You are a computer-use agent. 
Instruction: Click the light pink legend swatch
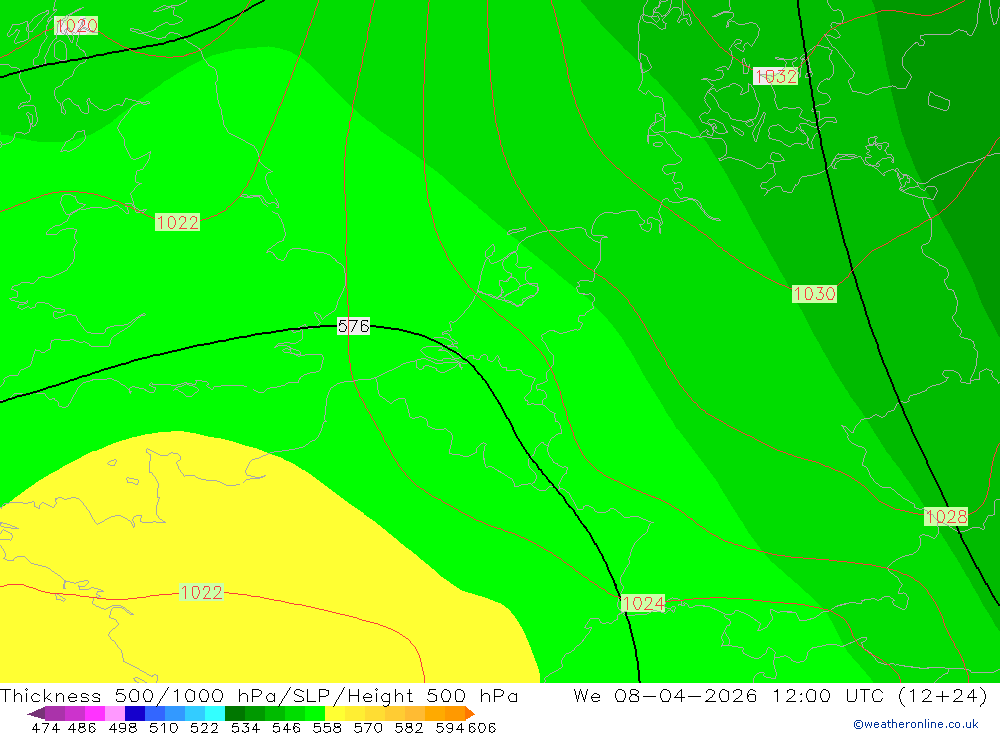click(115, 713)
